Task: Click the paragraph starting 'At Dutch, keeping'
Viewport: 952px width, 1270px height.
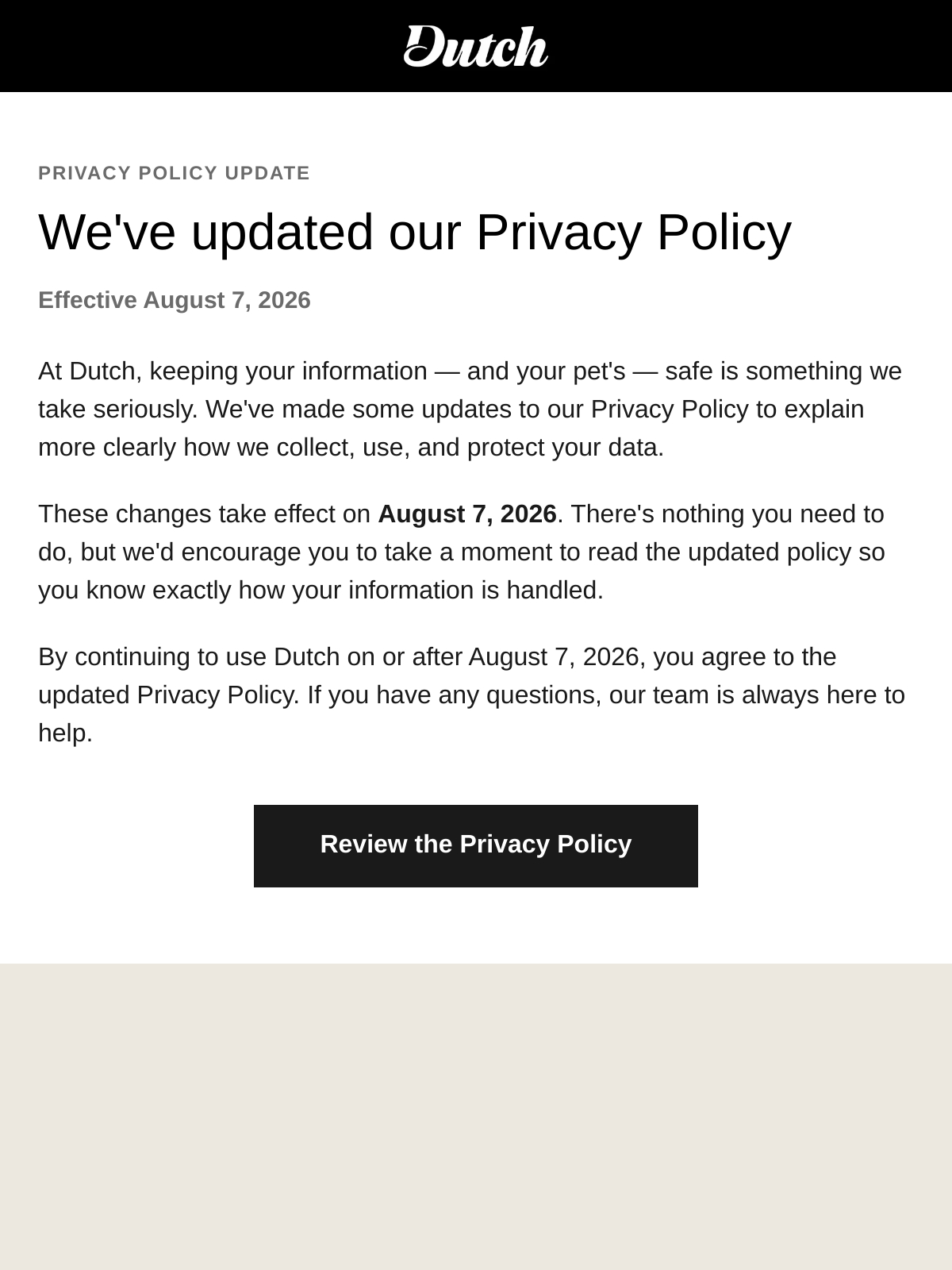Action: coord(472,409)
